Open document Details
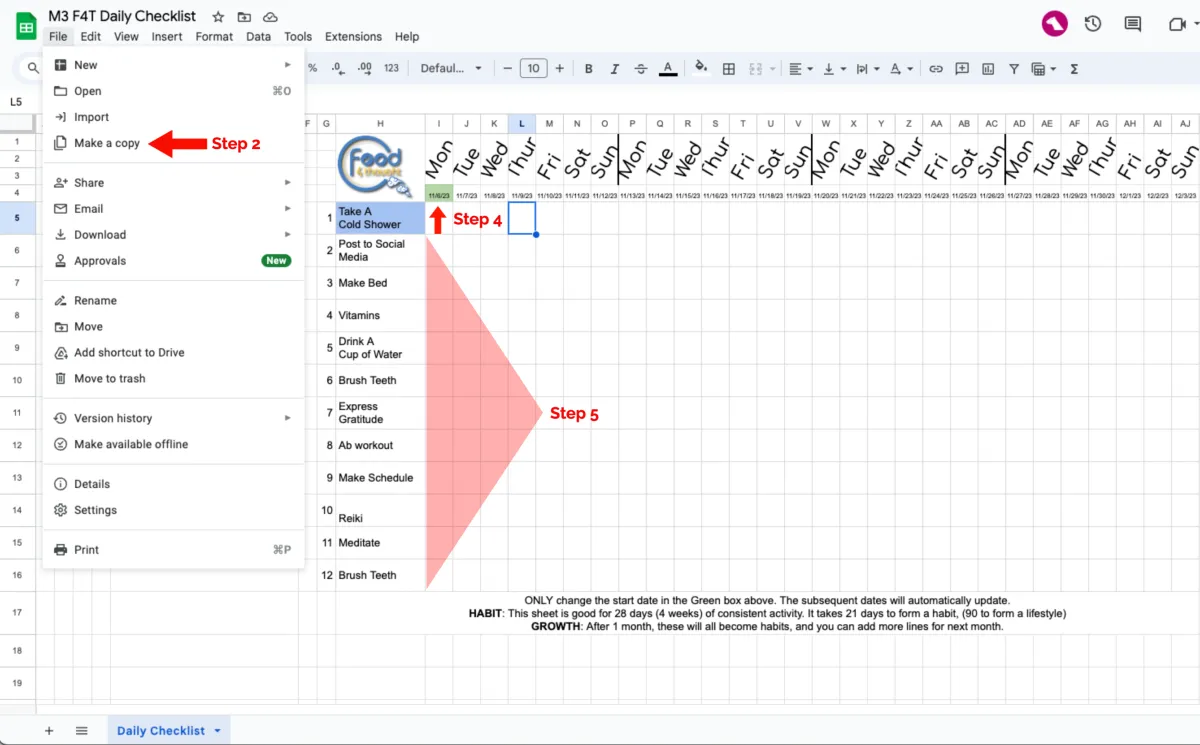This screenshot has height=745, width=1200. pyautogui.click(x=173, y=484)
